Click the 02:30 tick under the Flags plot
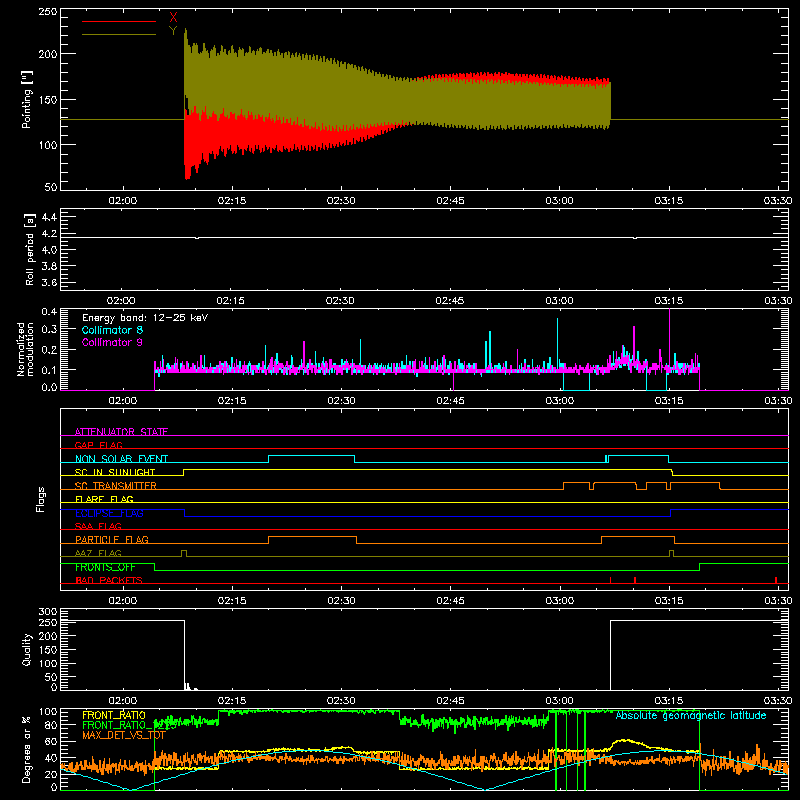Screen dimensions: 800x800 [341, 601]
